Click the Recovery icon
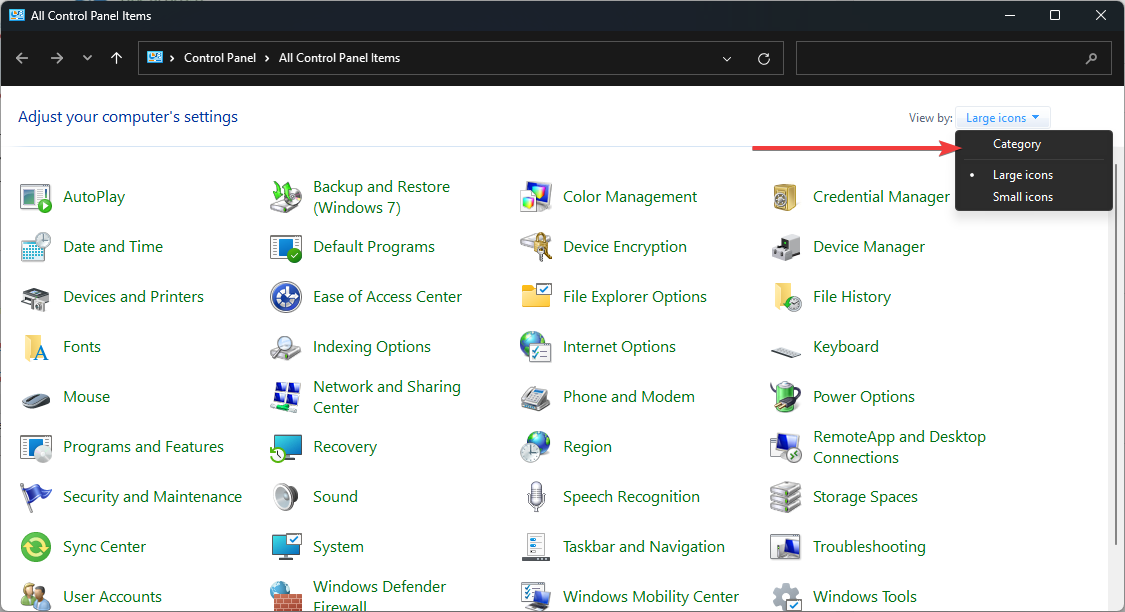The width and height of the screenshot is (1125, 612). pyautogui.click(x=286, y=448)
